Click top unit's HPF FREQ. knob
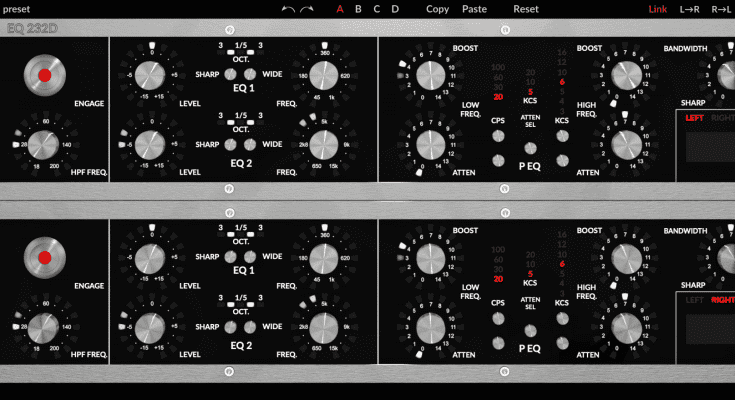Viewport: 735px width, 400px height. pos(45,146)
